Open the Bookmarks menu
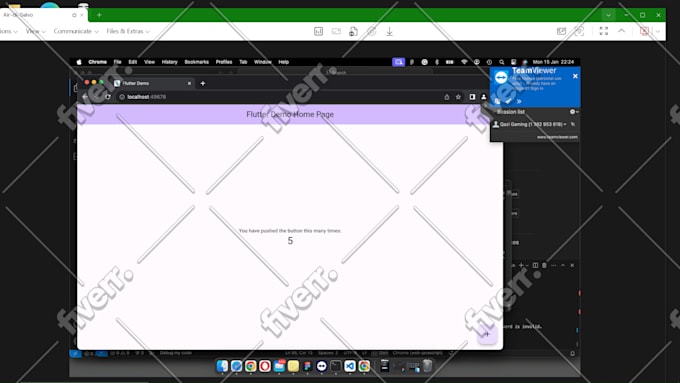This screenshot has width=680, height=383. click(x=196, y=62)
